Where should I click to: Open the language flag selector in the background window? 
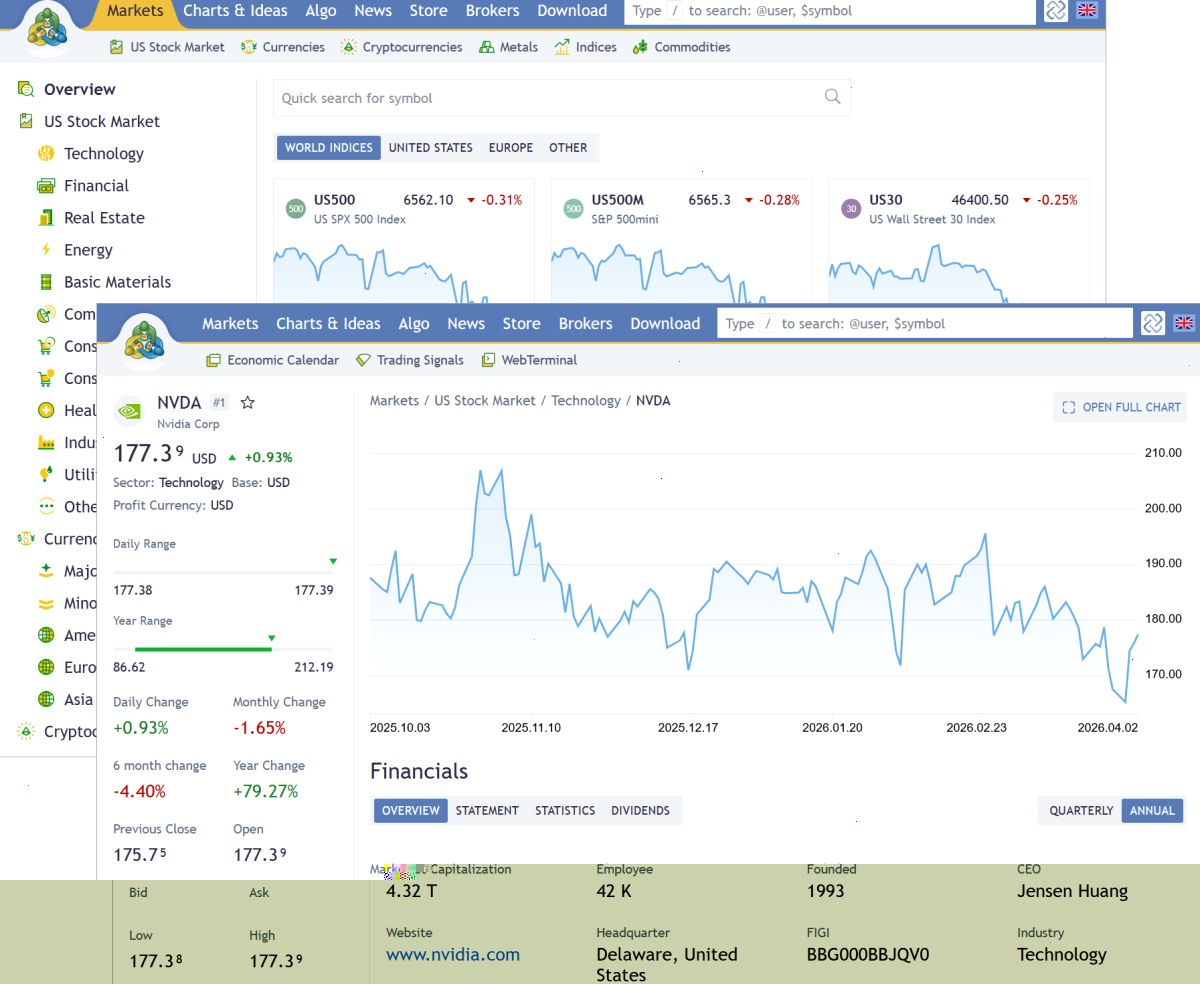coord(1087,11)
